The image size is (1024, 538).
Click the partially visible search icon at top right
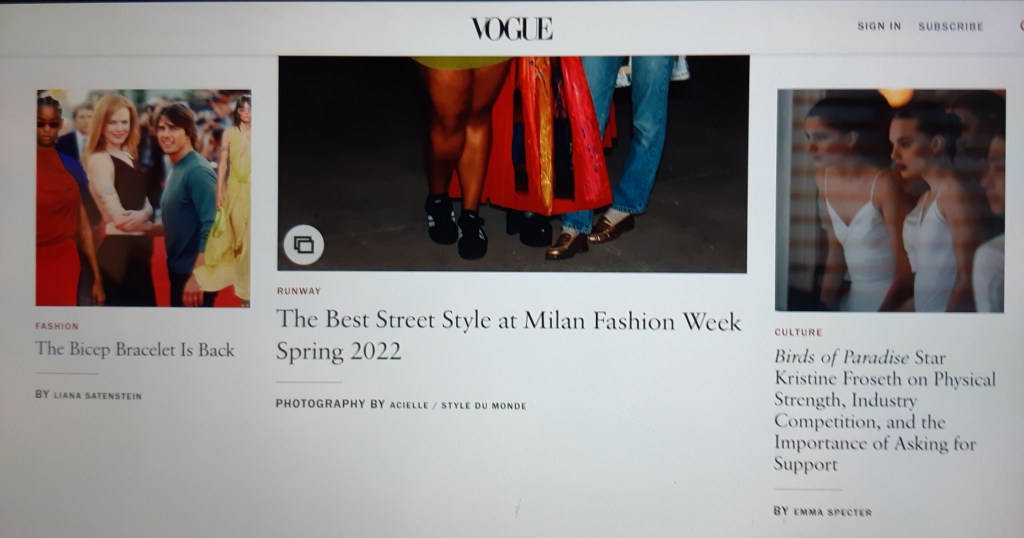point(1021,26)
